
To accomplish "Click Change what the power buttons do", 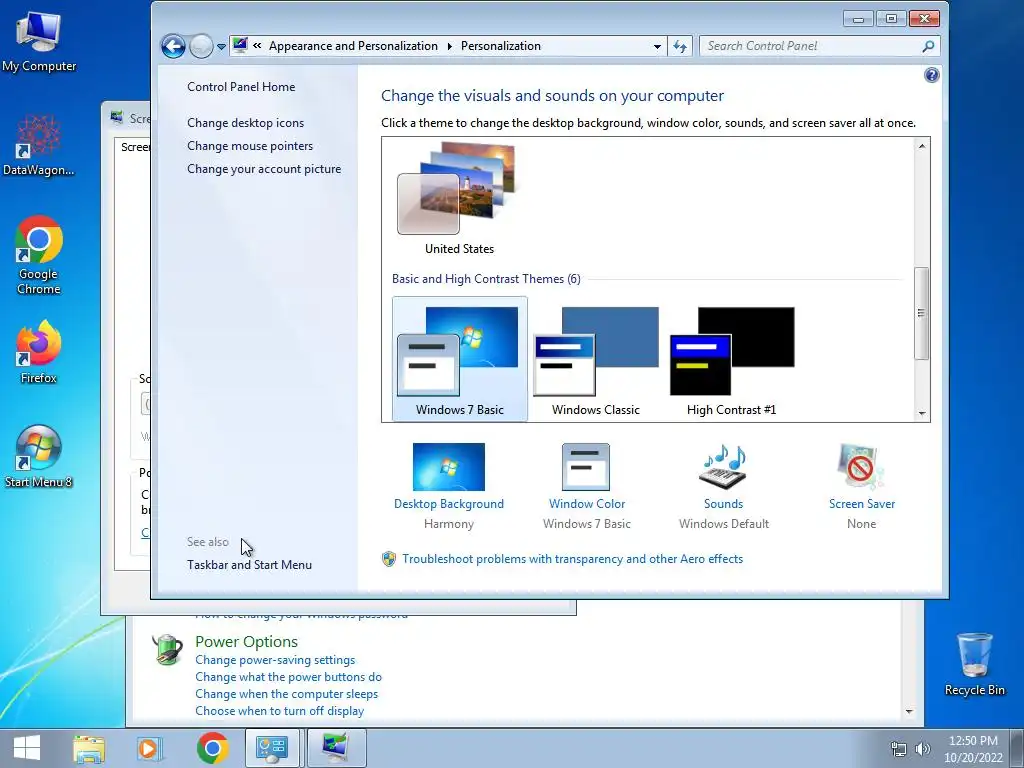I will pos(288,677).
